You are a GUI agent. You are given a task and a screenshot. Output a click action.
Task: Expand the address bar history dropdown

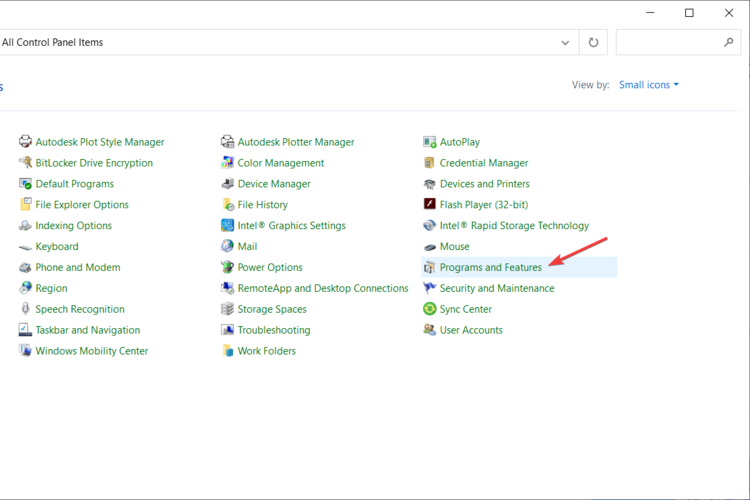tap(566, 43)
